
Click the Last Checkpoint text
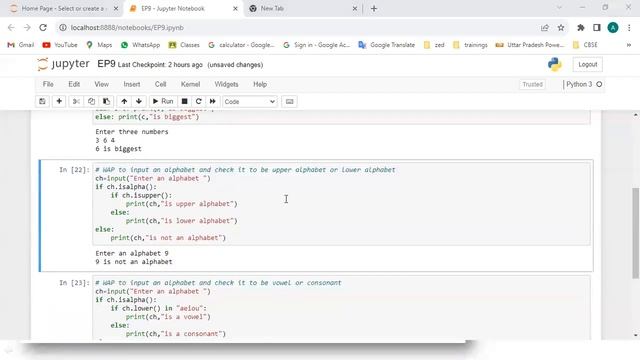pos(160,65)
